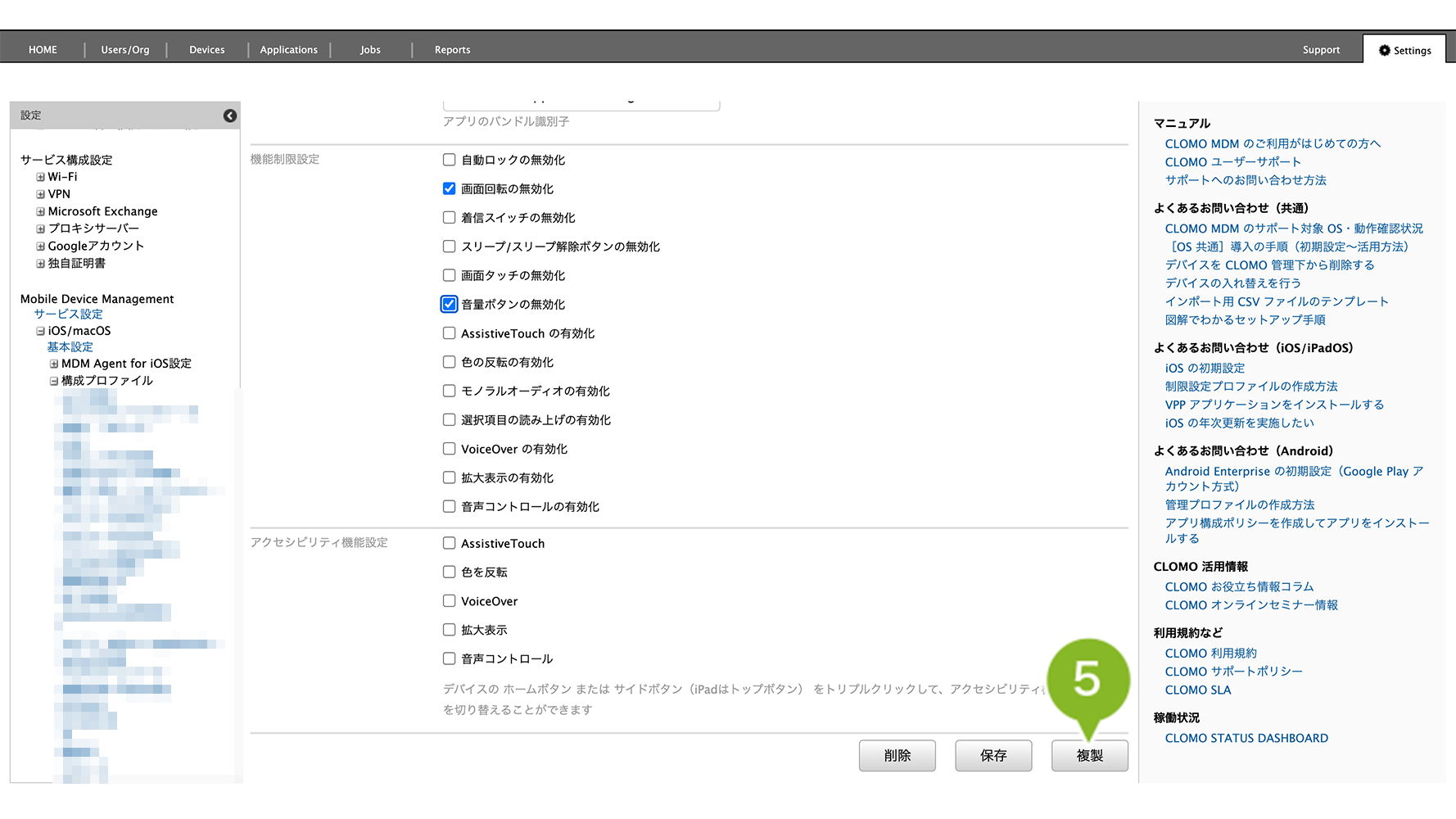Expand the VPN tree node
Screen dimensions: 1456x819
pos(40,194)
